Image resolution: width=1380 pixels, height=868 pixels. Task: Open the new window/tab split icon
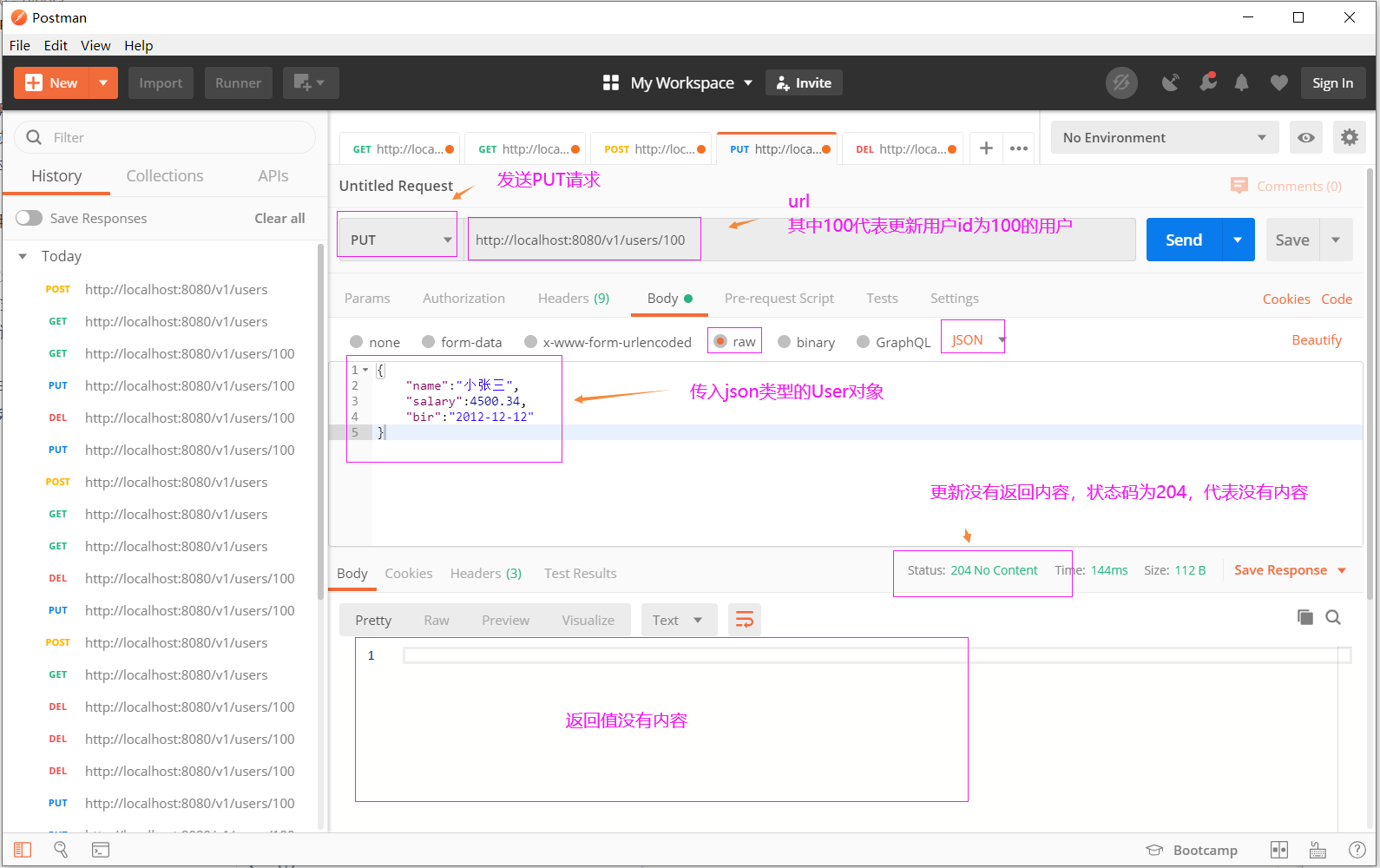[x=310, y=82]
